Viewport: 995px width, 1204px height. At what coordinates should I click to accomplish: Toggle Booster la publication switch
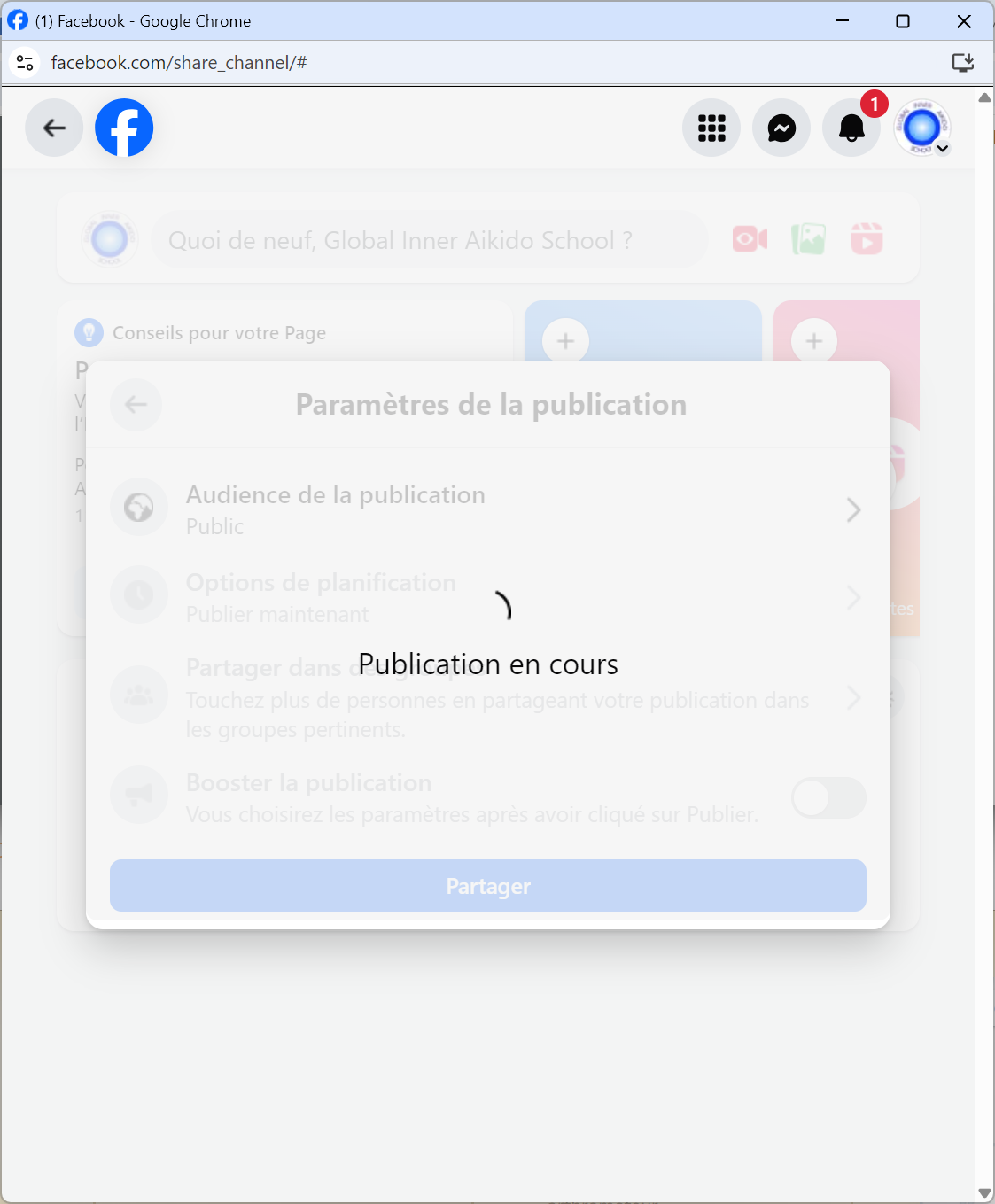click(828, 798)
